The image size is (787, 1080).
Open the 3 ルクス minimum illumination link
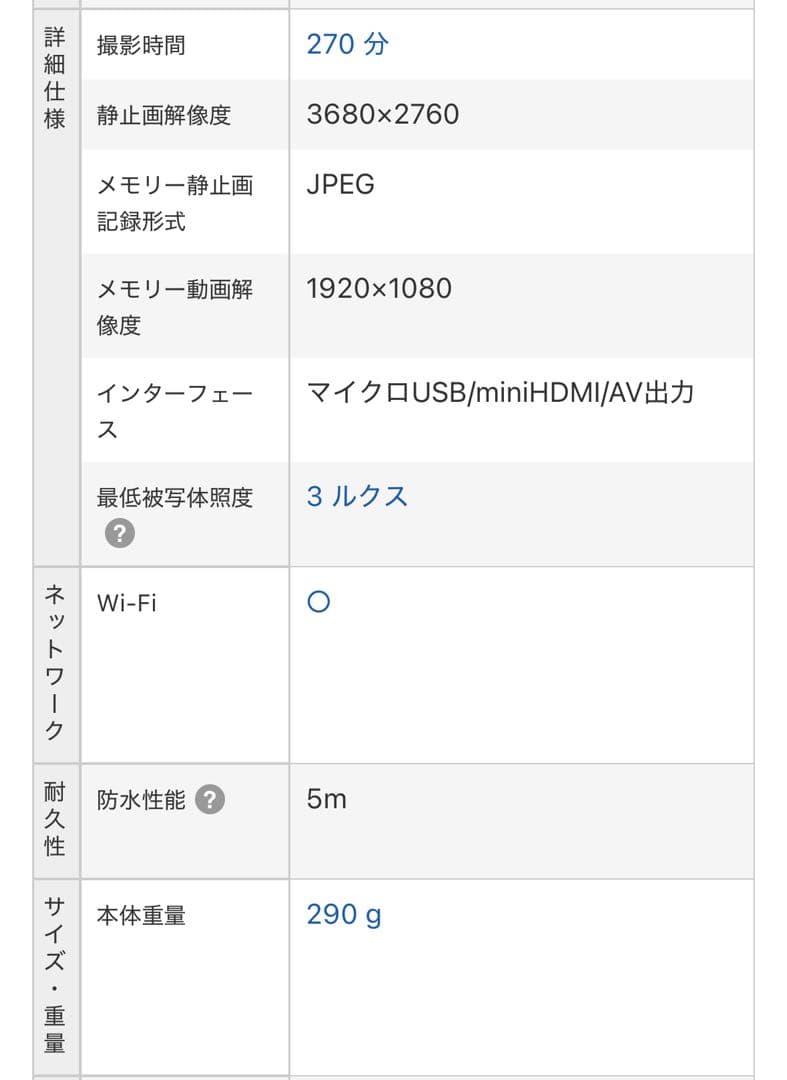coord(357,495)
